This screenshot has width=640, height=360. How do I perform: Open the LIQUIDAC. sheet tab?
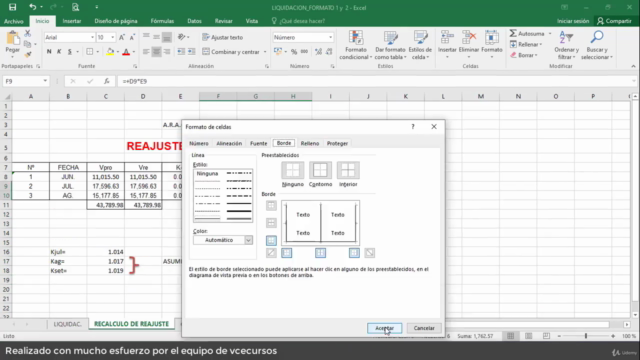click(68, 324)
